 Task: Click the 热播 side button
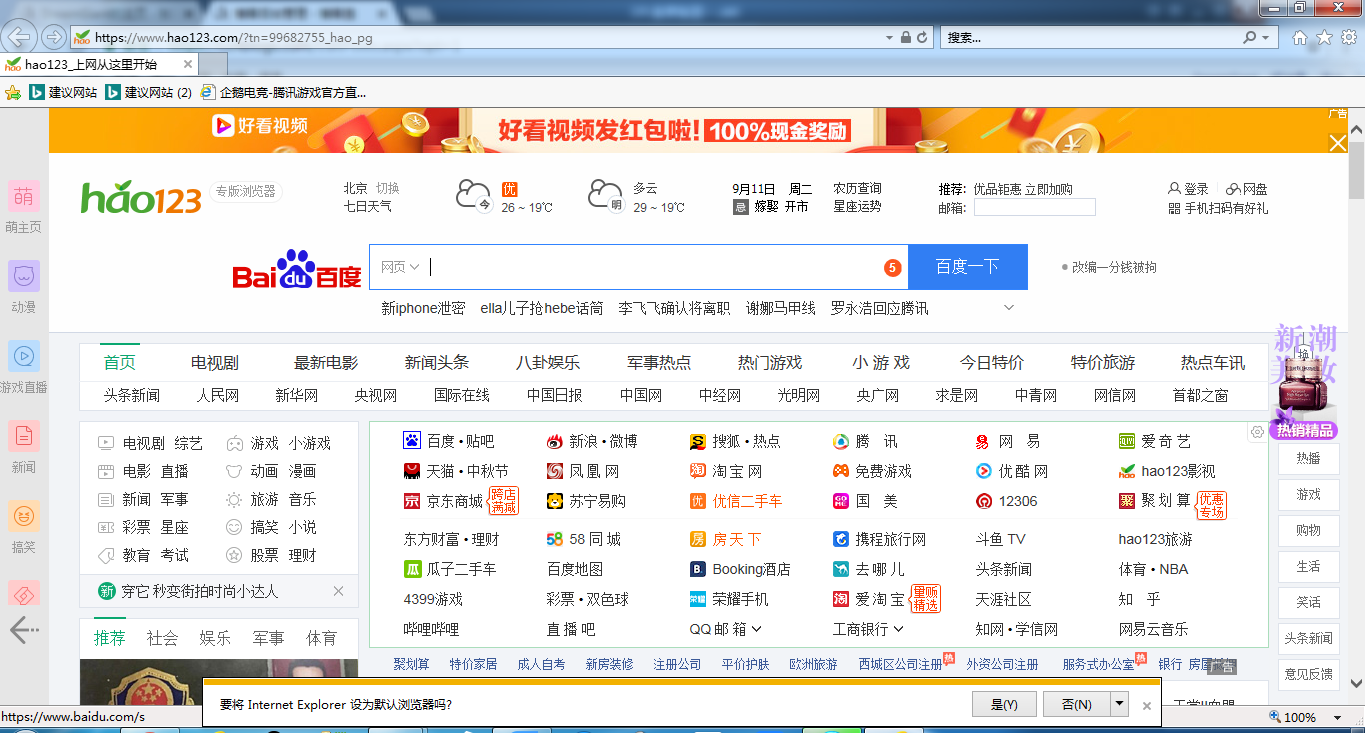click(1309, 458)
